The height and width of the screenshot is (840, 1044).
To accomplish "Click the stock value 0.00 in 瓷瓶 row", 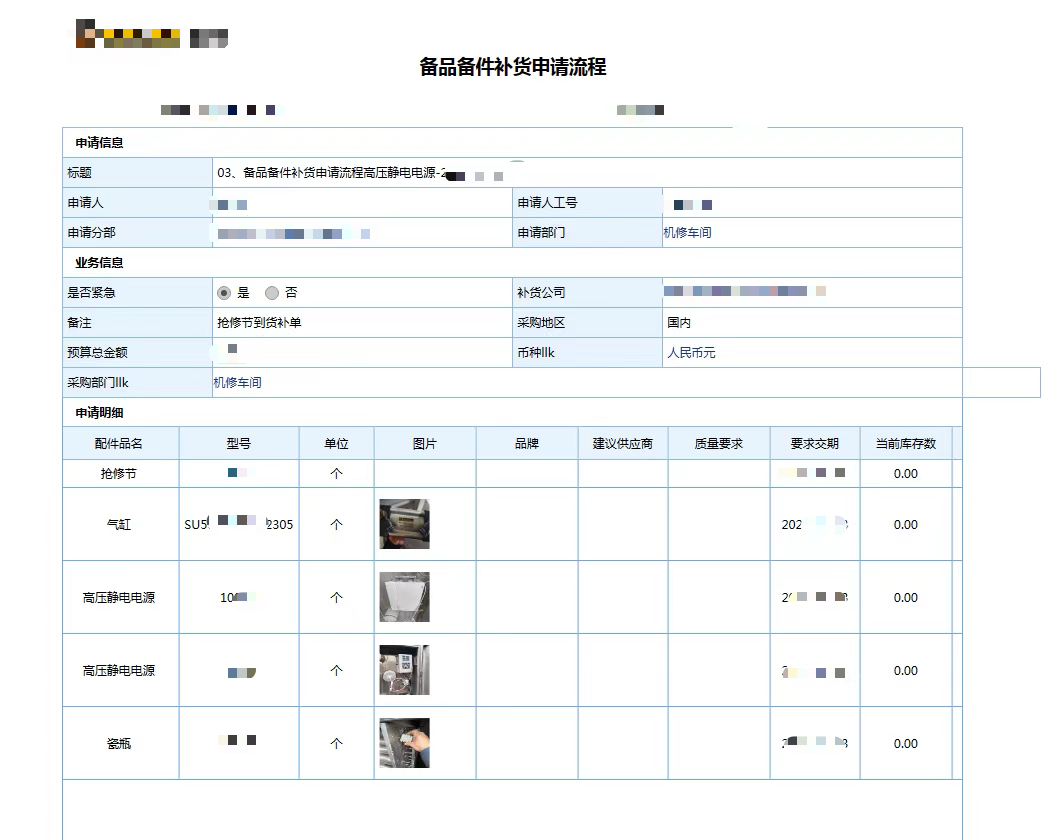I will pos(906,743).
